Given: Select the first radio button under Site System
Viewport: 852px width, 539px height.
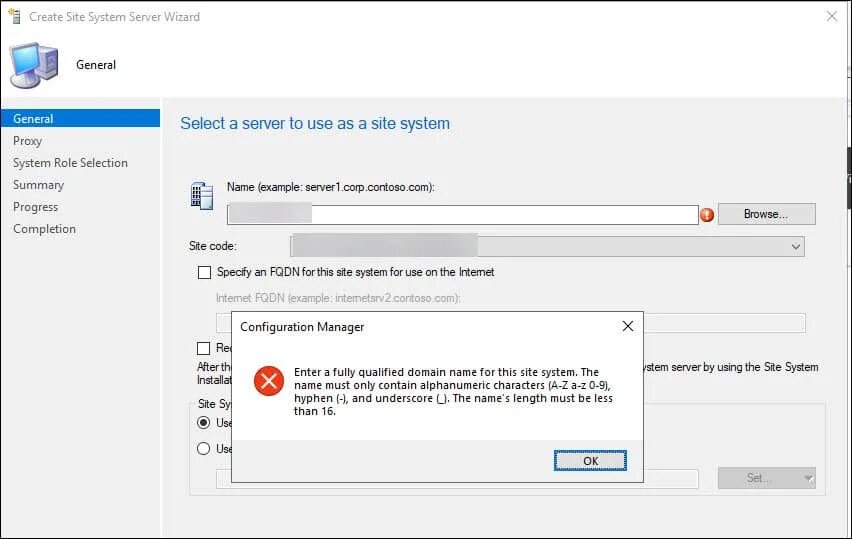Looking at the screenshot, I should coord(204,422).
